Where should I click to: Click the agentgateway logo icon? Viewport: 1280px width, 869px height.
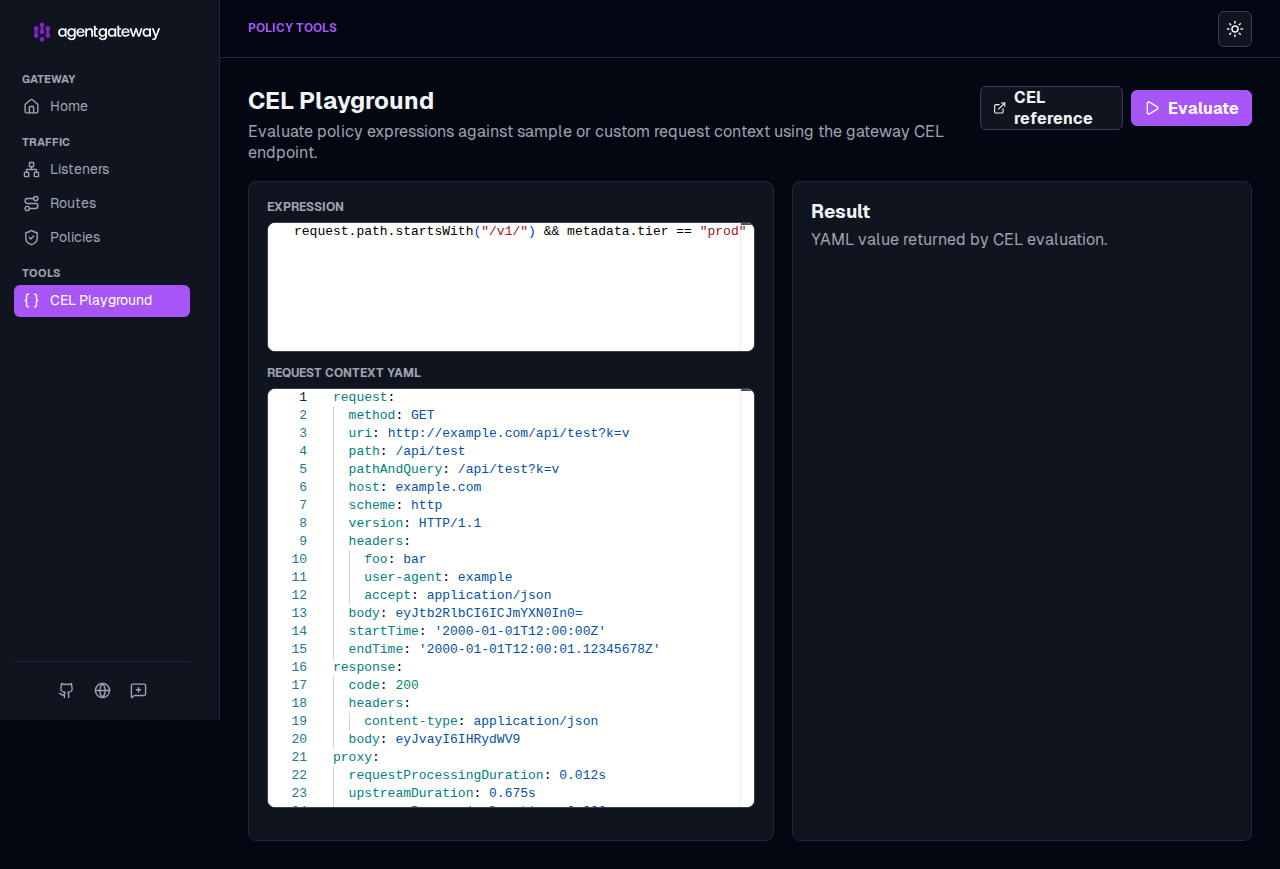(x=42, y=32)
